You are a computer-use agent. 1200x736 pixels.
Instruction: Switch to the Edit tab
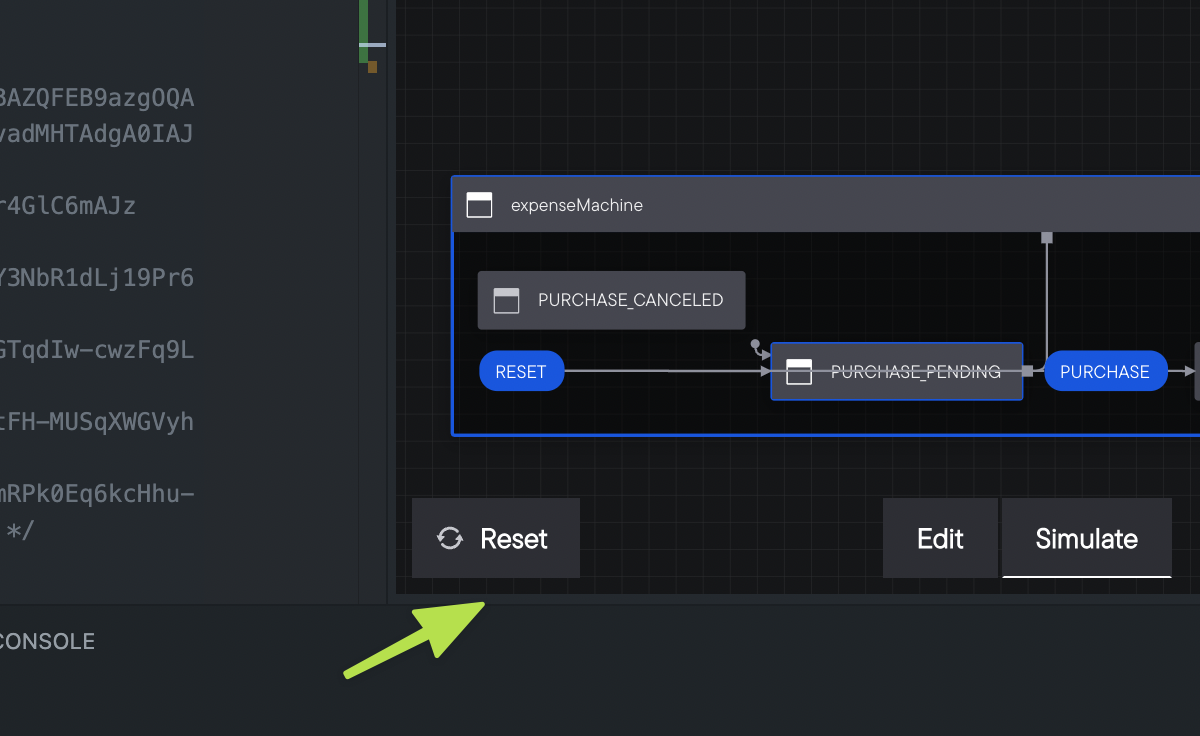[940, 538]
